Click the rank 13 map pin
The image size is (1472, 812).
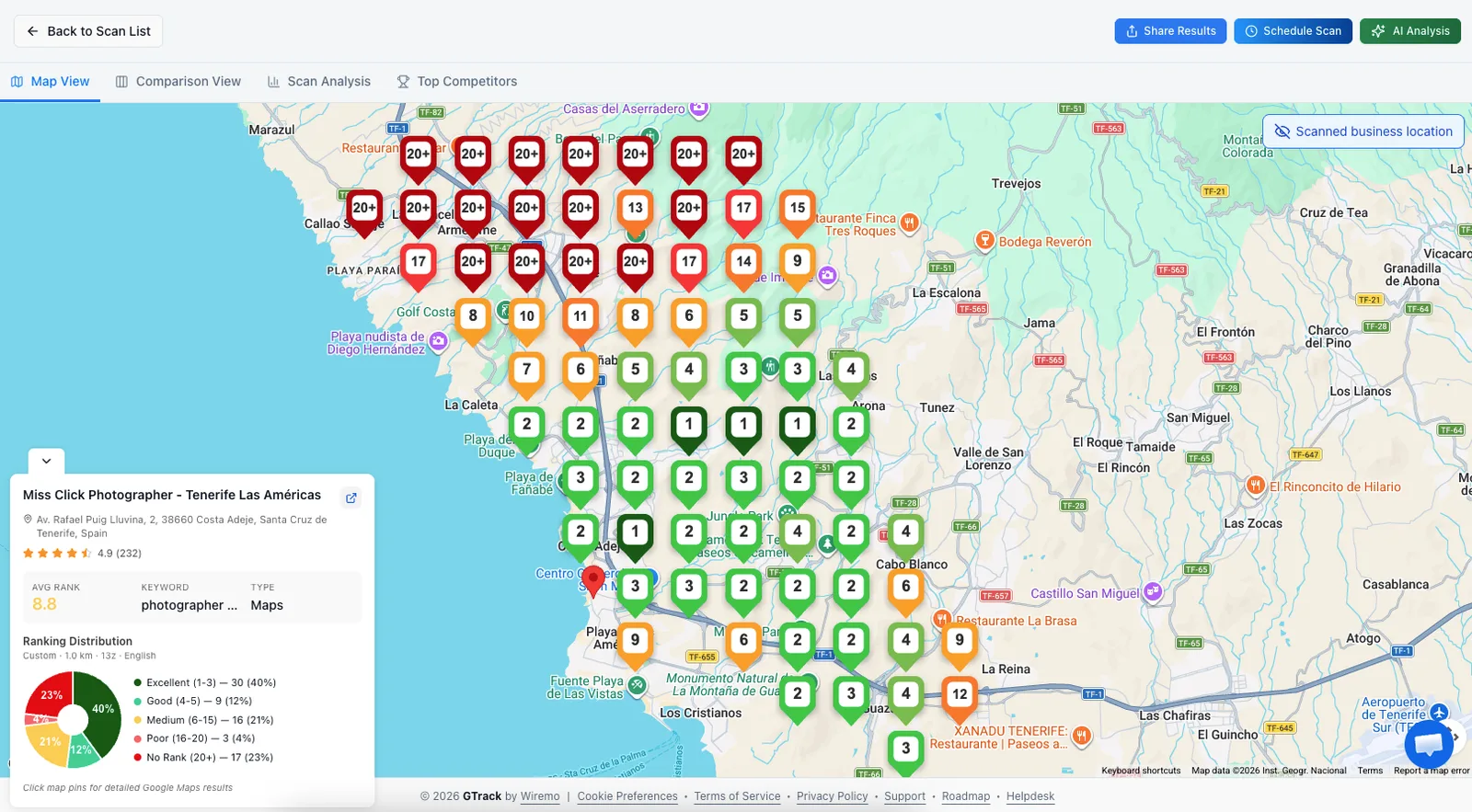(635, 212)
